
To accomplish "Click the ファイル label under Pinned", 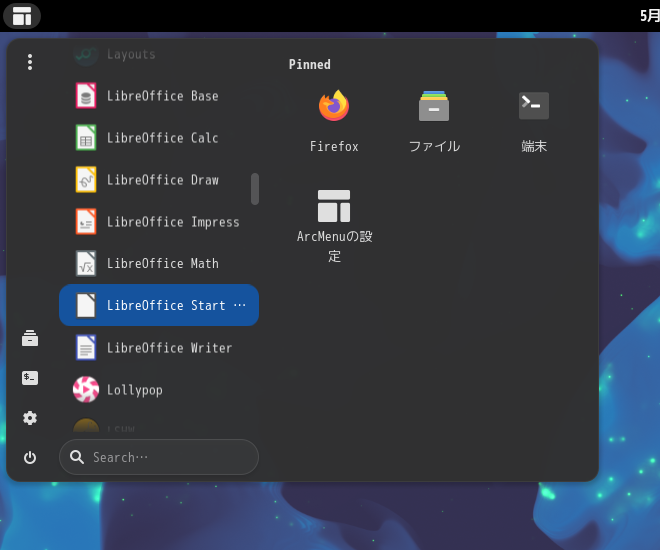I will coord(434,146).
